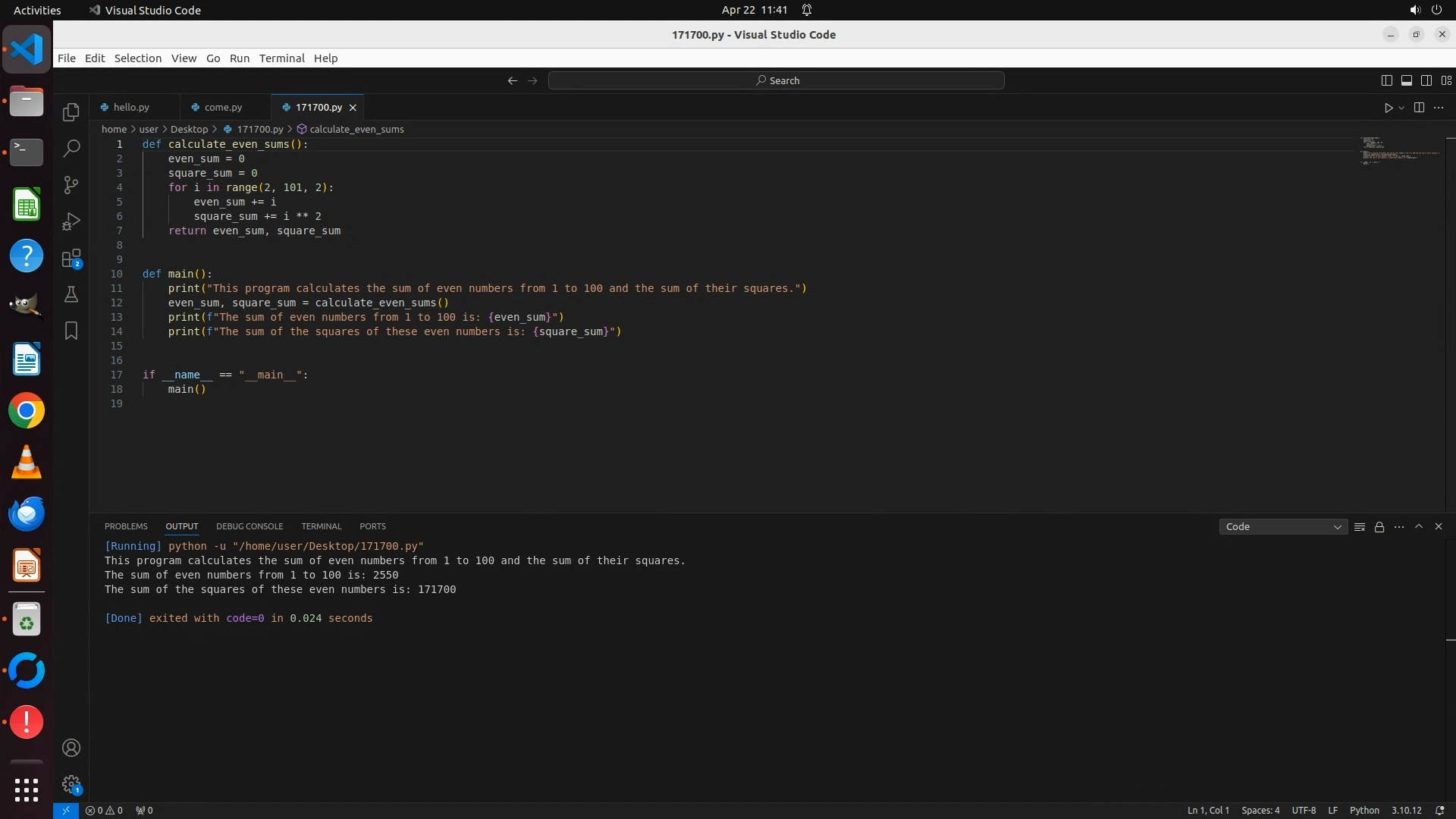The image size is (1456, 819).
Task: Toggle output auto-scroll lock icon
Action: 1379,527
